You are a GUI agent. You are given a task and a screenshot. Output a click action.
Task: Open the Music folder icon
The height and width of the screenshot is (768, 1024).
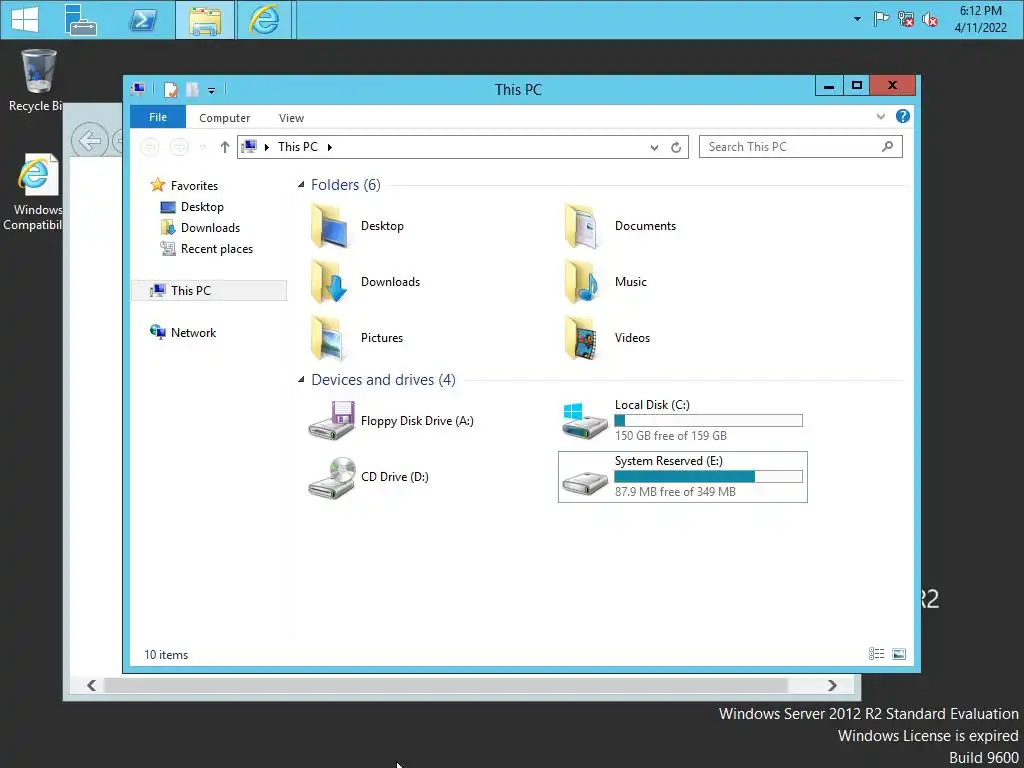583,282
